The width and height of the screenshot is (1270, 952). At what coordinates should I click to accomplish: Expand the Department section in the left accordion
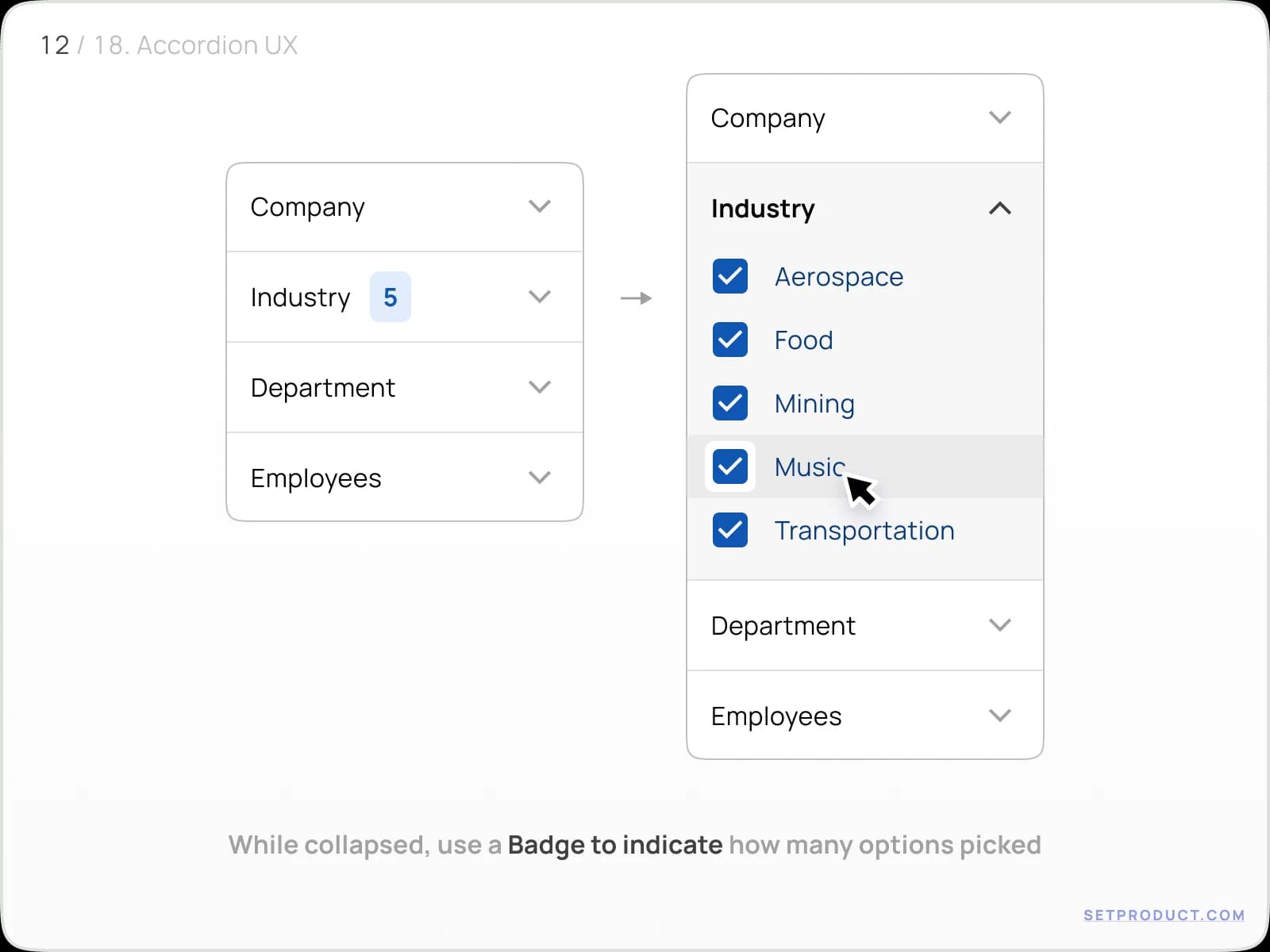(x=404, y=387)
